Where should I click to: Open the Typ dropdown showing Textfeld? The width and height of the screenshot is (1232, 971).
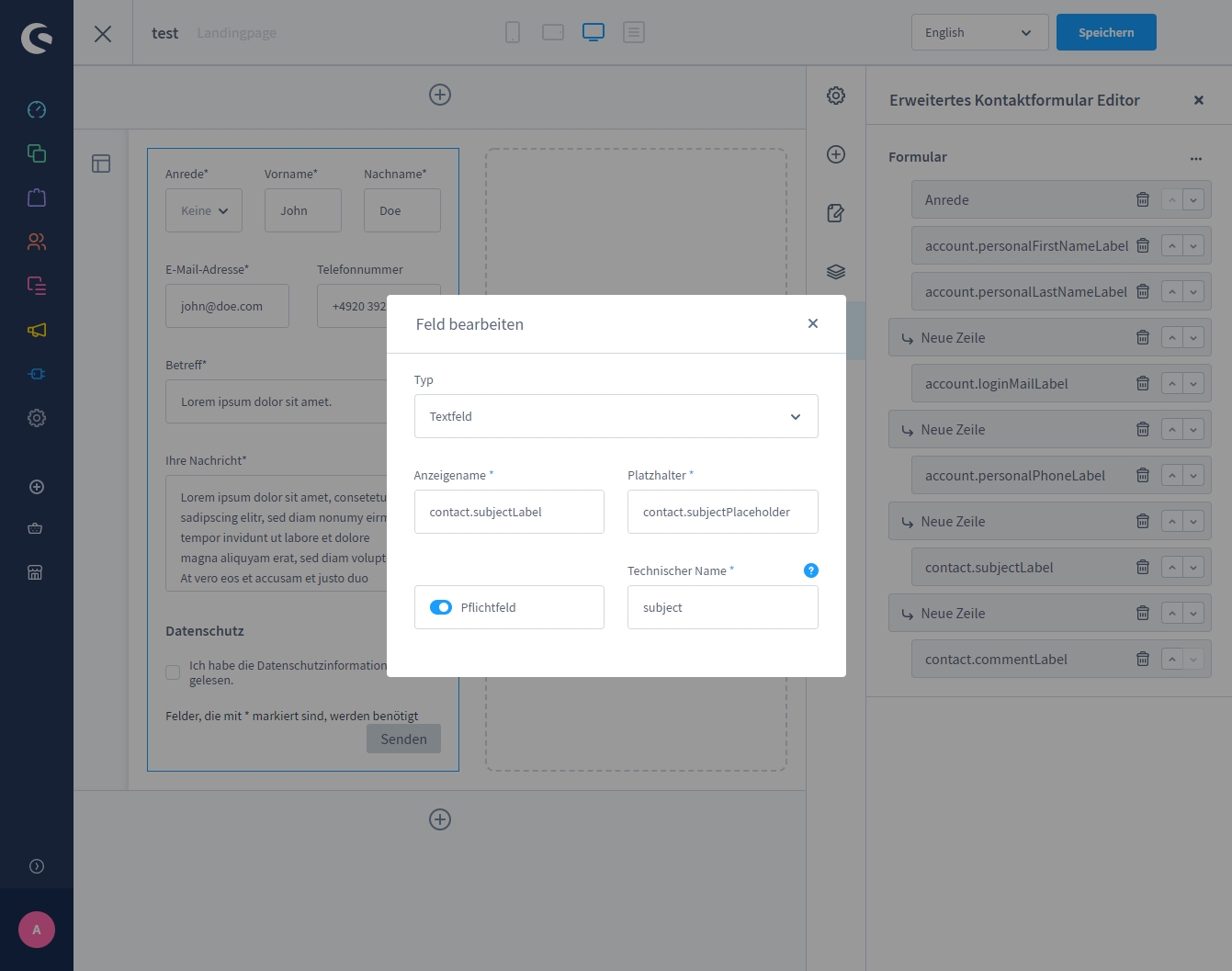coord(616,416)
